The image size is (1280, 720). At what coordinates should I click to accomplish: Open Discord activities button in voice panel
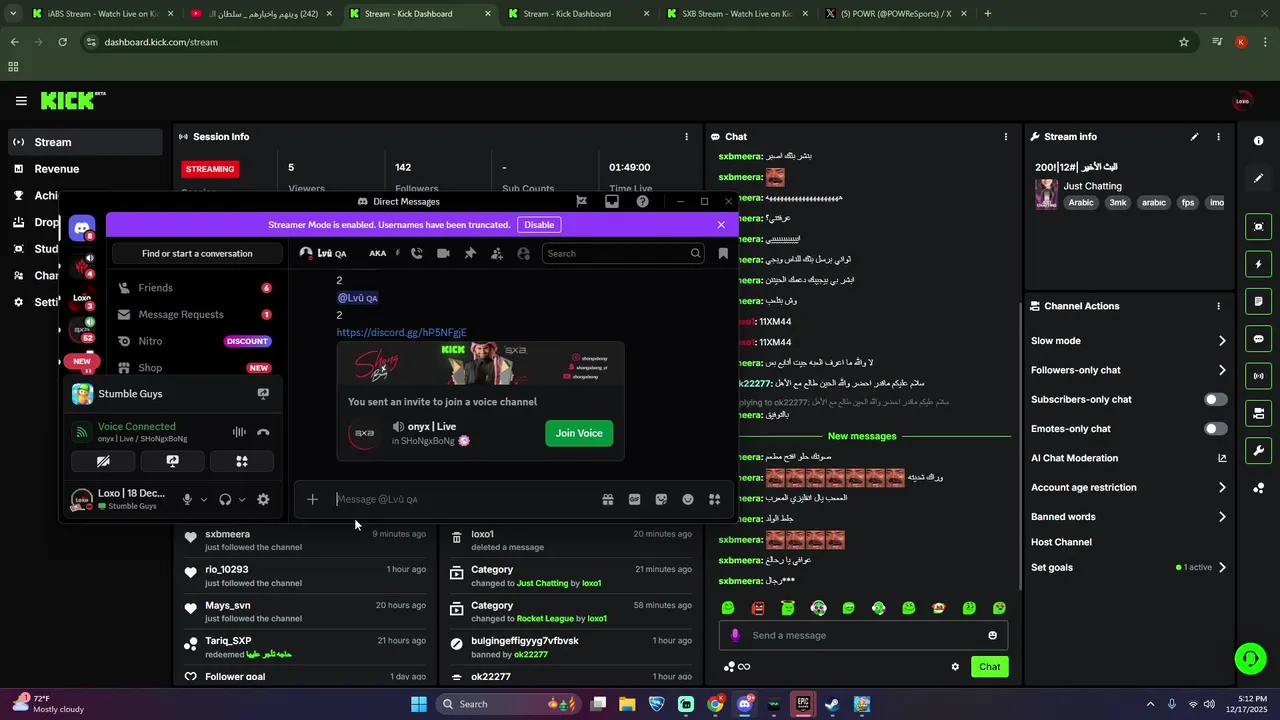(241, 461)
